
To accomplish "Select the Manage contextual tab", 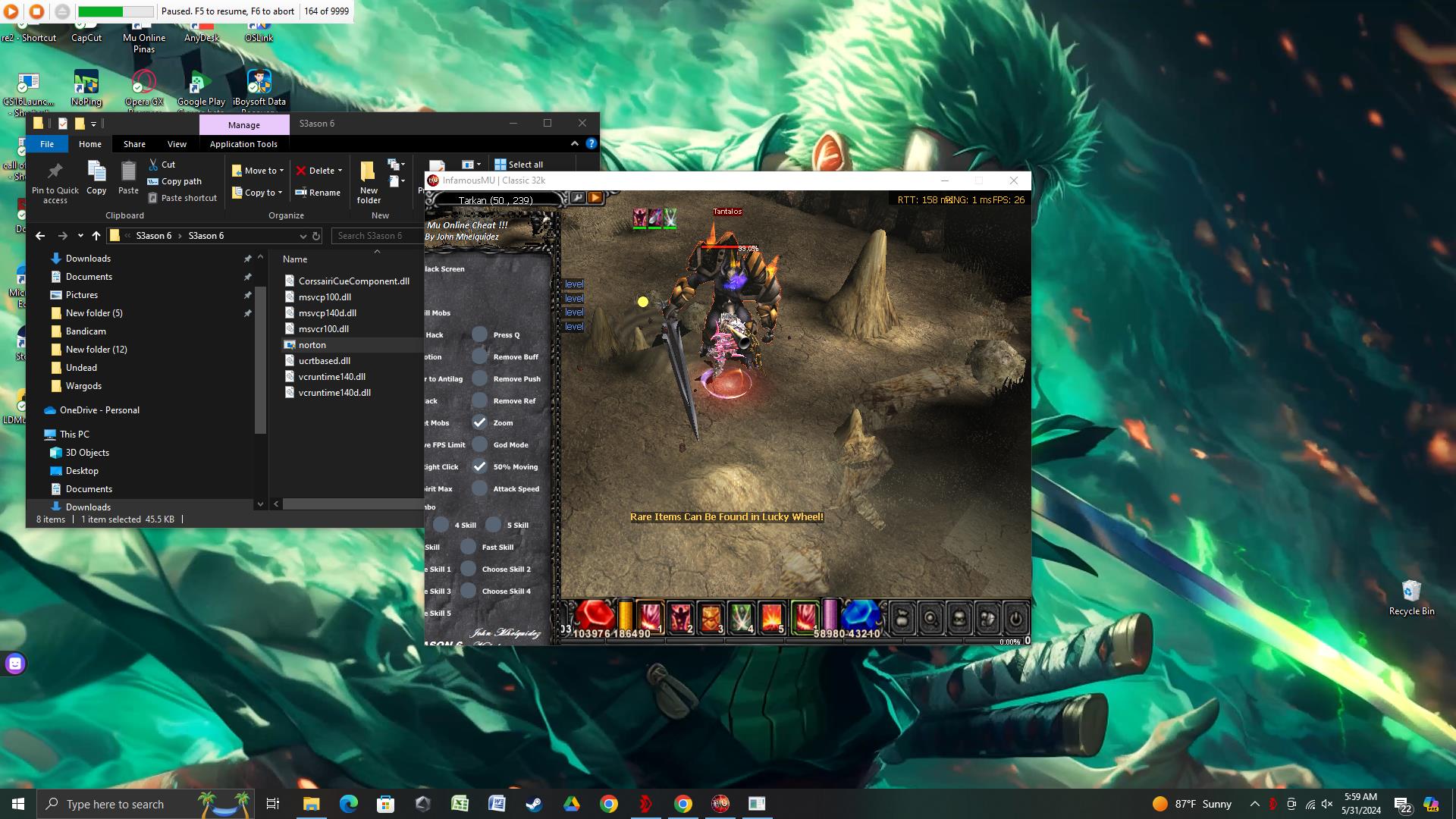I will tap(244, 124).
